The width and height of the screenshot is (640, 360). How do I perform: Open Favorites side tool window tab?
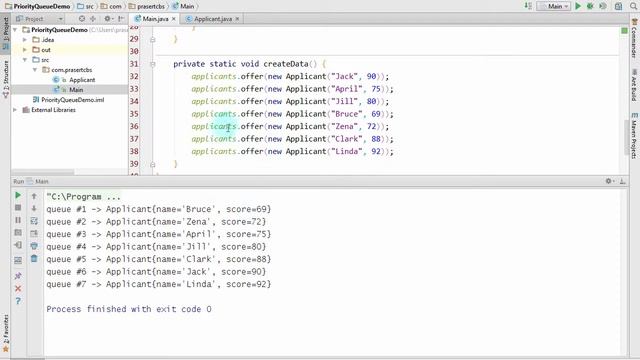tap(6, 333)
